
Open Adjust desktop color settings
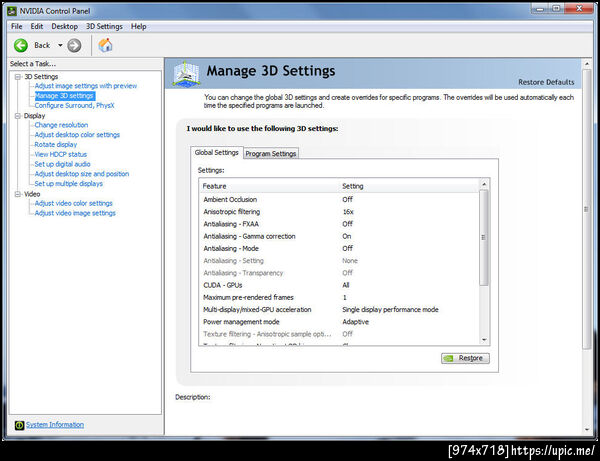click(x=77, y=135)
